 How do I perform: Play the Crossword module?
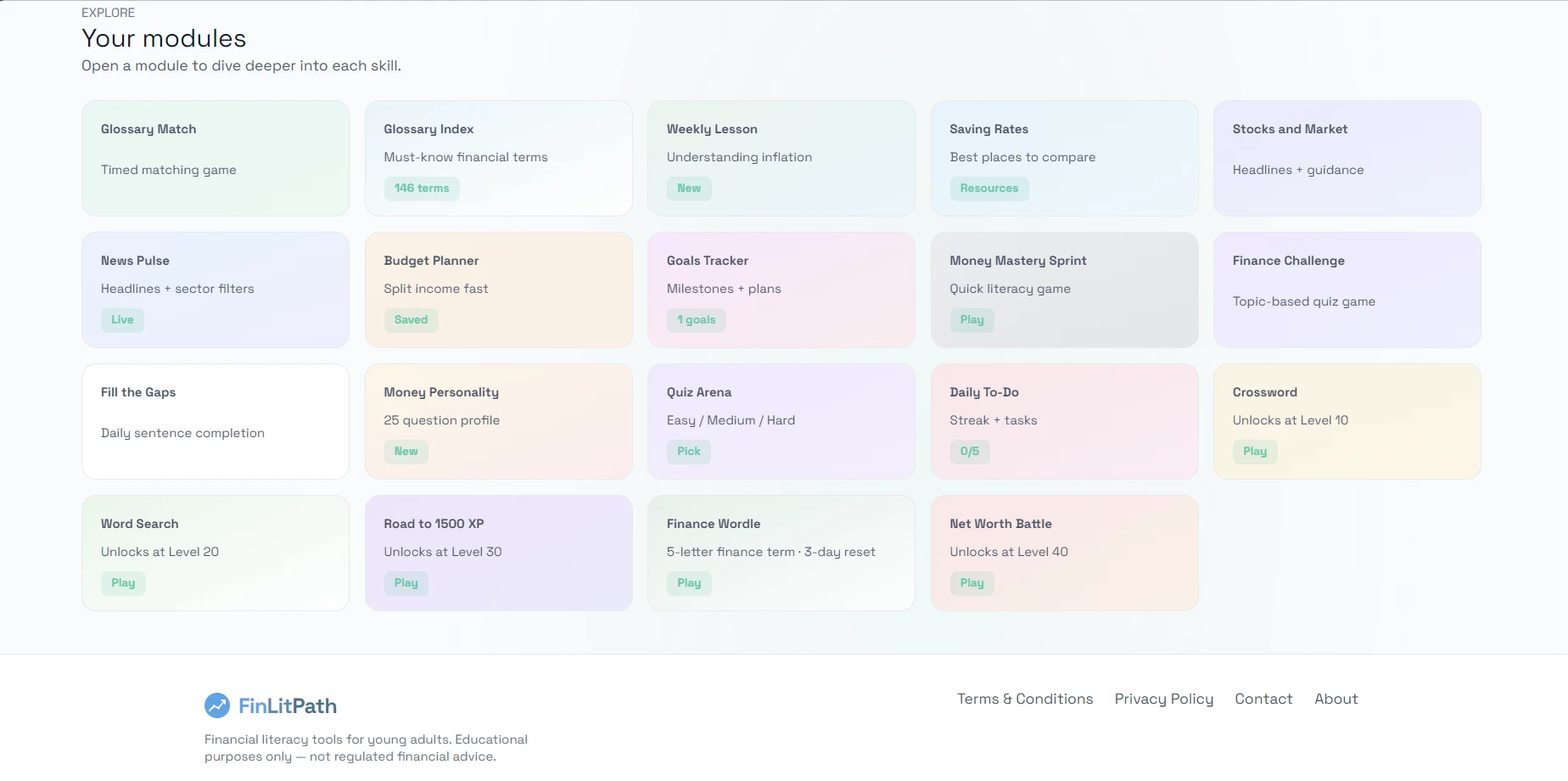(x=1255, y=452)
